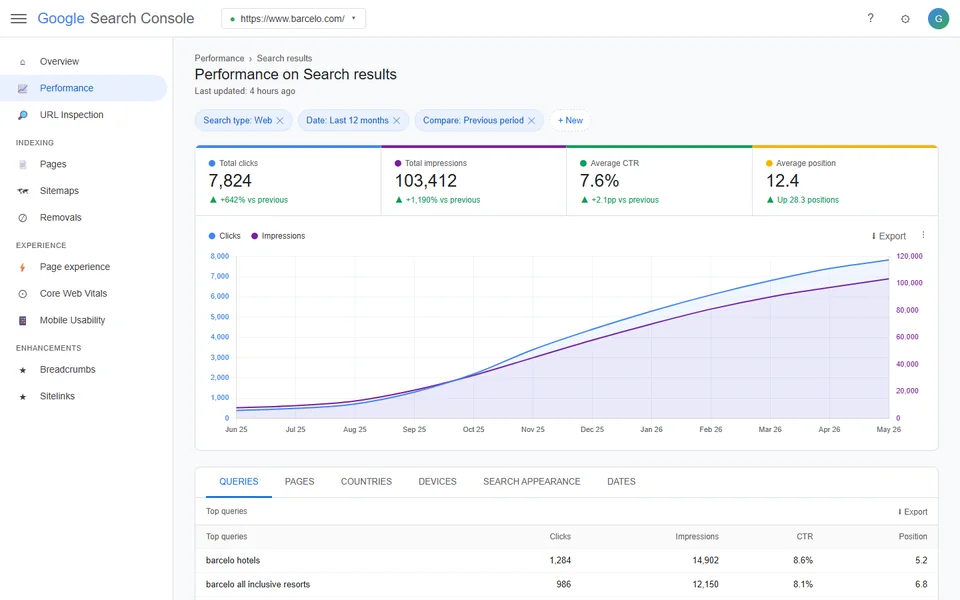Image resolution: width=960 pixels, height=600 pixels.
Task: Click the Performance chart icon in sidebar
Action: pos(23,88)
